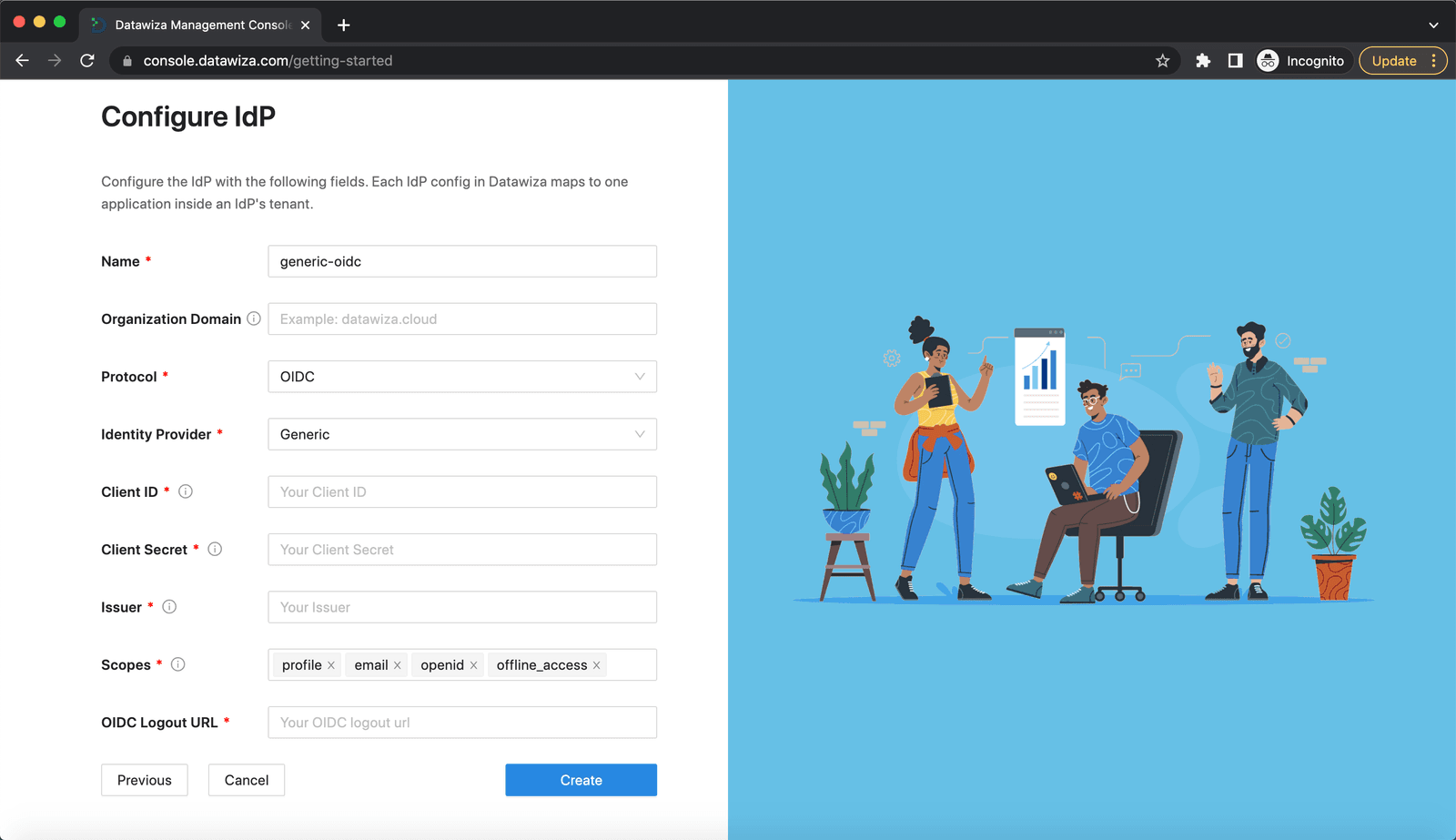Remove the profile scope tag
The width and height of the screenshot is (1456, 840).
click(x=331, y=665)
